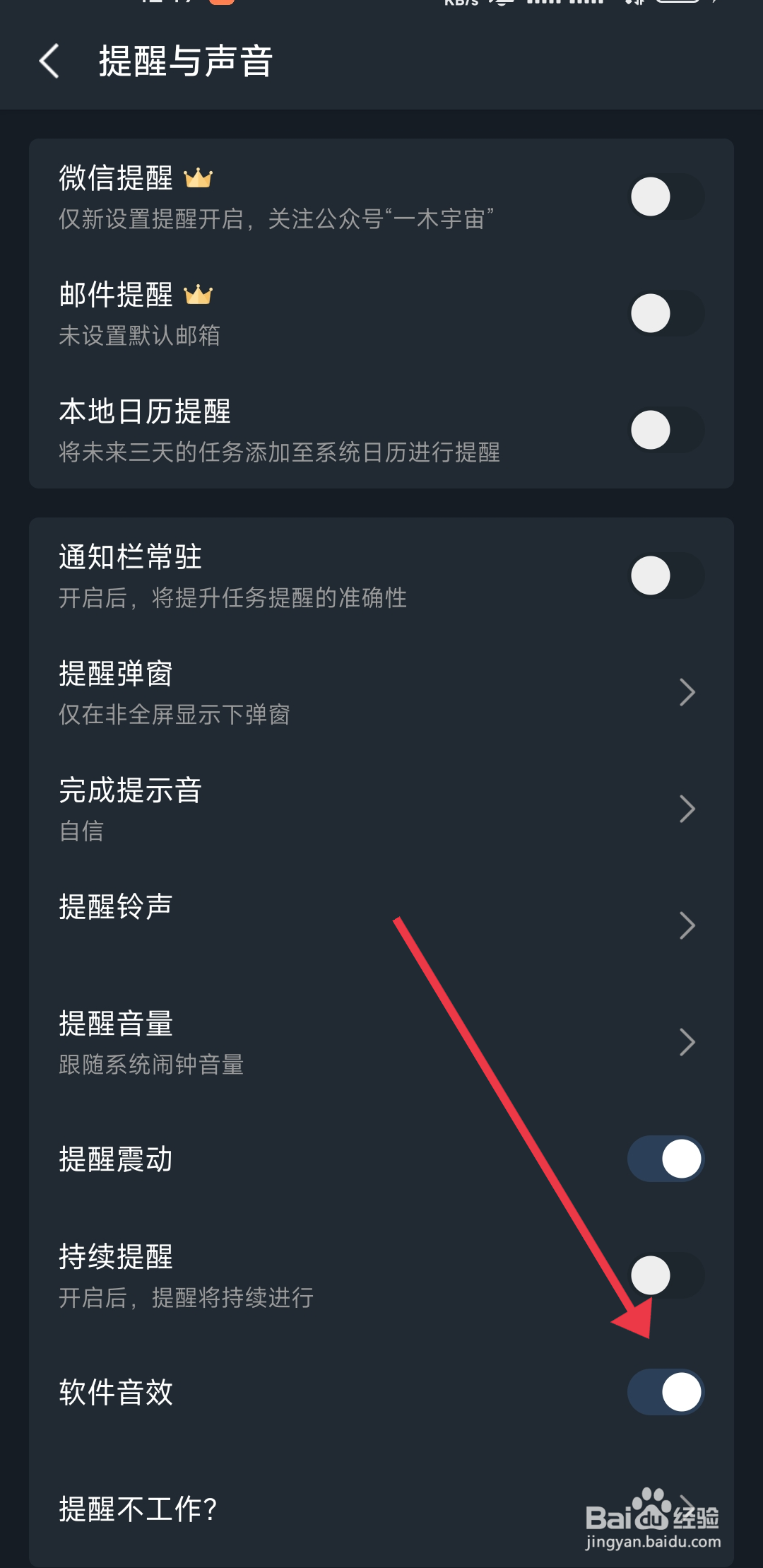Tap the 提醒与声音 page title
This screenshot has width=763, height=1568.
[x=185, y=61]
